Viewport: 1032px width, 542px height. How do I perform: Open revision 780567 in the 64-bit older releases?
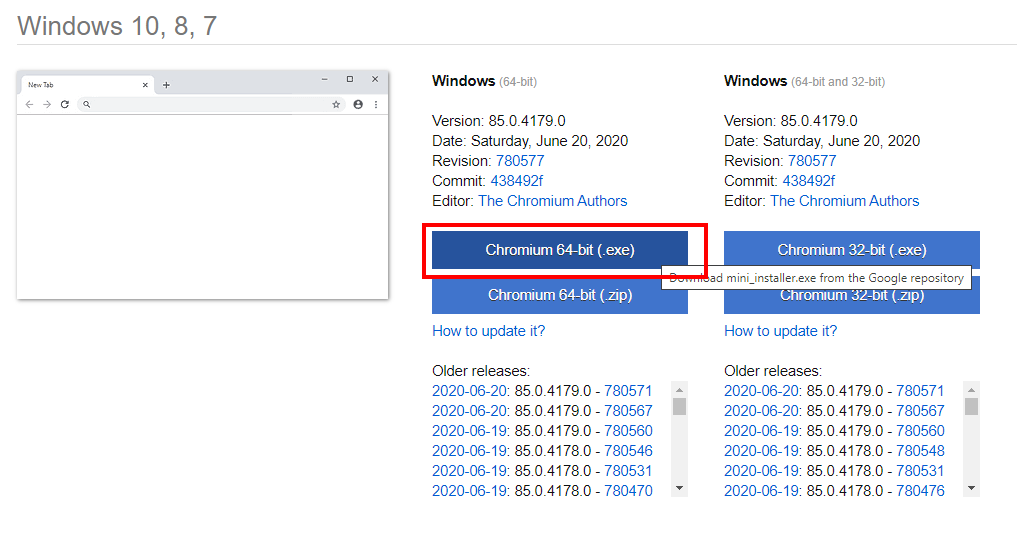click(x=628, y=411)
